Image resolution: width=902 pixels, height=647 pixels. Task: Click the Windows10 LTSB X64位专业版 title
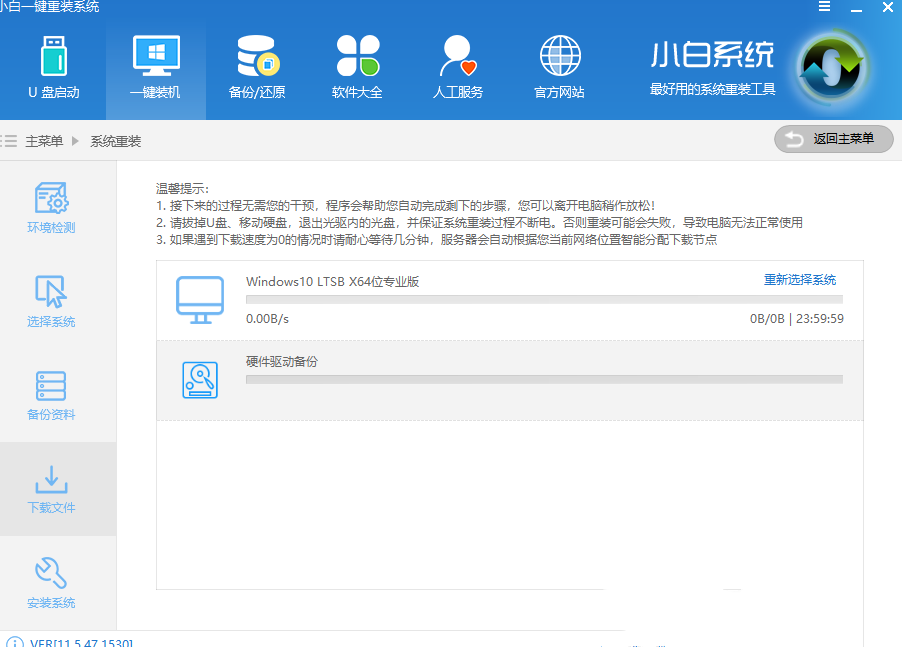(332, 282)
